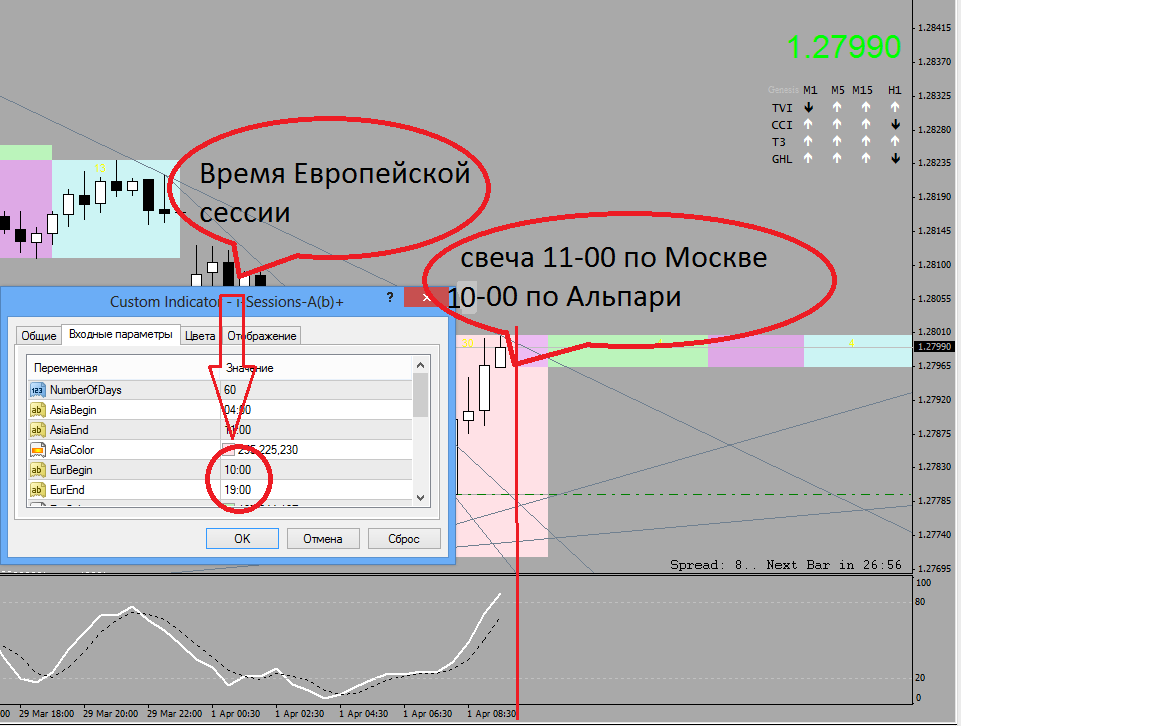
Task: Close the Custom Indicator dialog
Action: coord(426,298)
